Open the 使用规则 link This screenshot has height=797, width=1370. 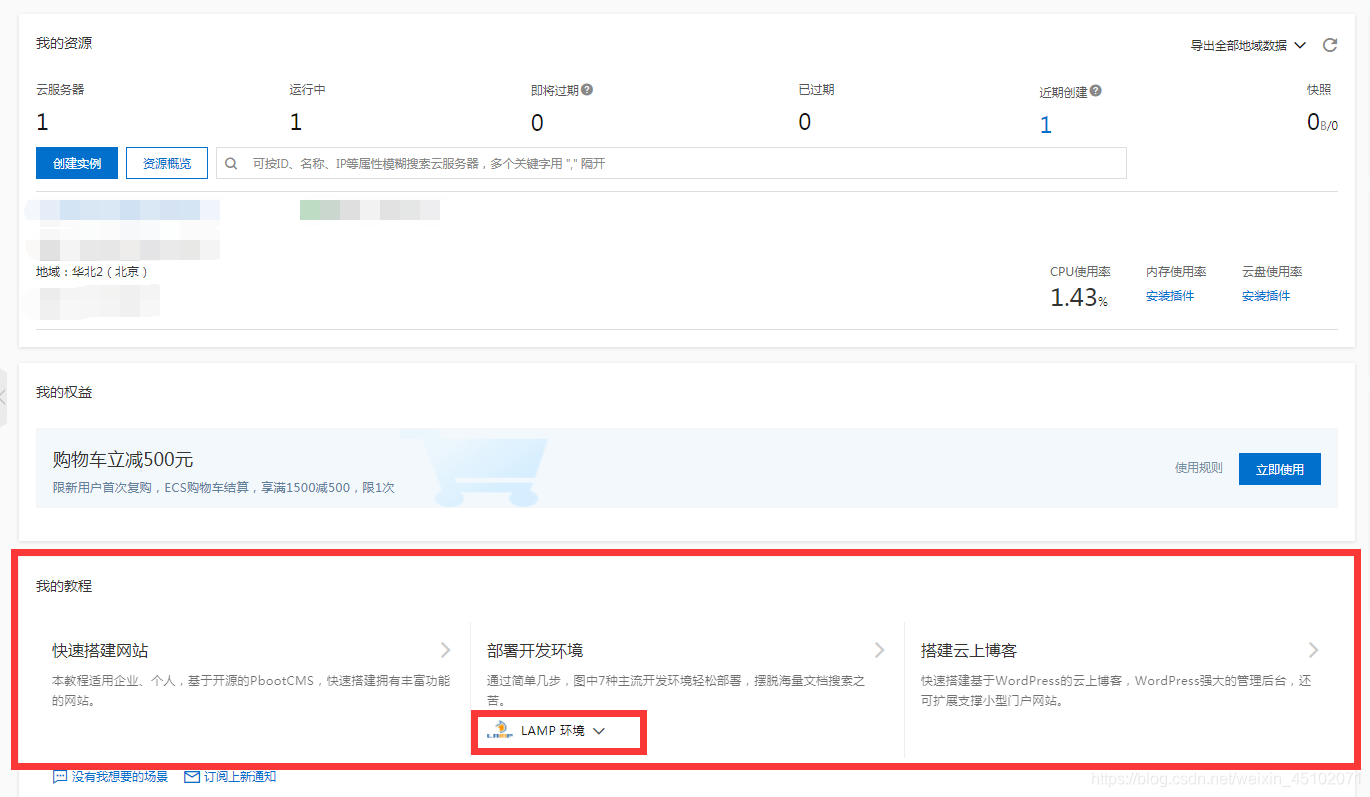click(x=1198, y=467)
